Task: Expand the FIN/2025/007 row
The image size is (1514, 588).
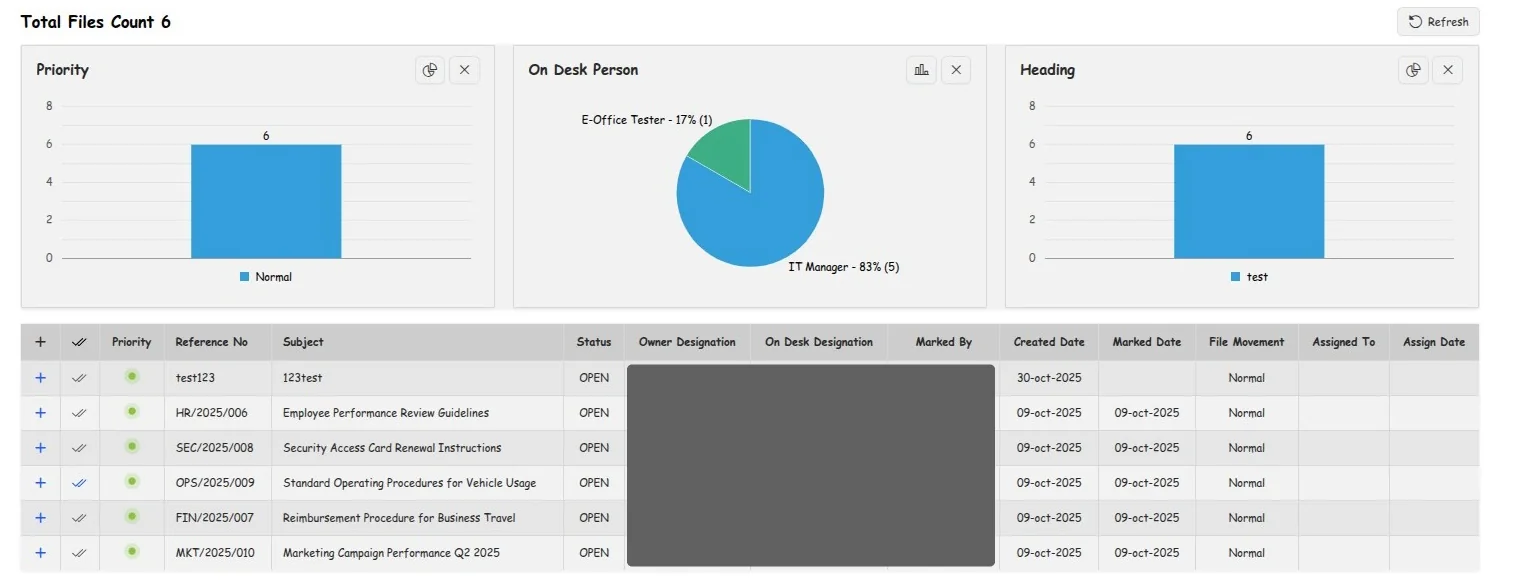Action: pyautogui.click(x=40, y=518)
